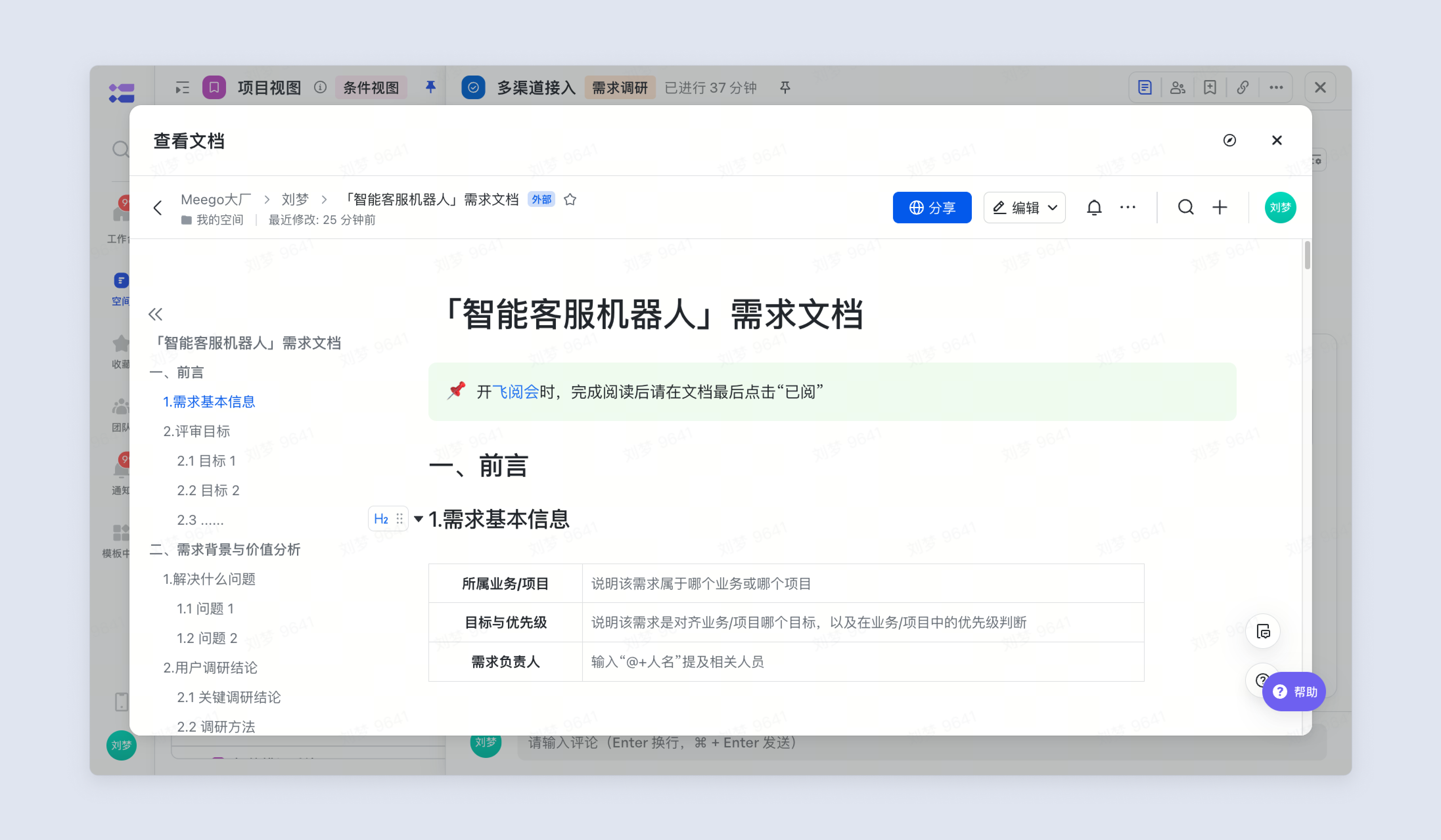Click the 所属业务/项目 table cell
Screen dimensions: 1441x840
click(x=506, y=584)
